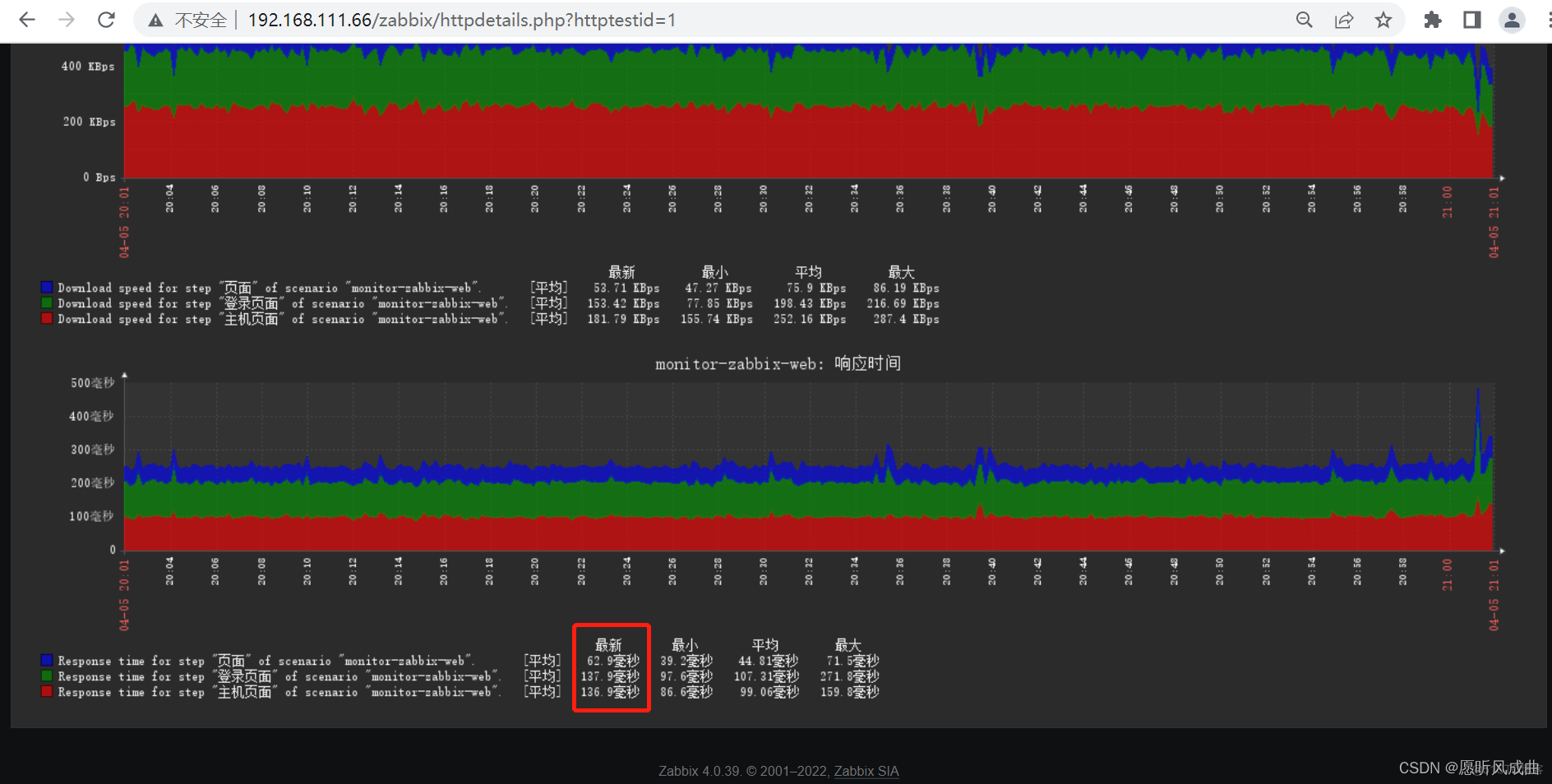Open the extensions puzzle icon
The image size is (1552, 784).
tap(1433, 20)
